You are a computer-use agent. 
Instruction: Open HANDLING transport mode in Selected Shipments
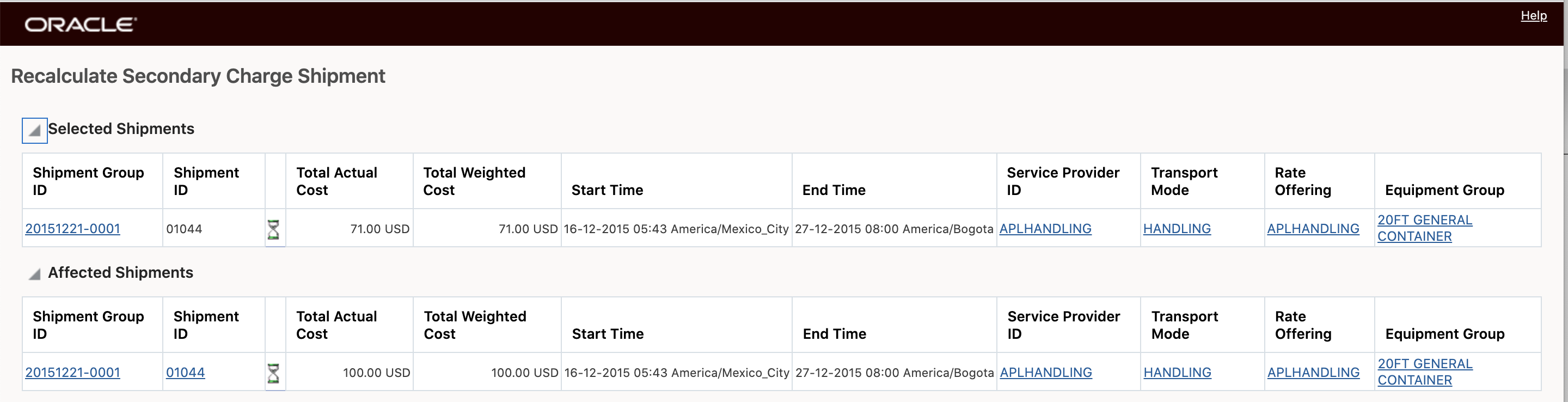tap(1177, 229)
